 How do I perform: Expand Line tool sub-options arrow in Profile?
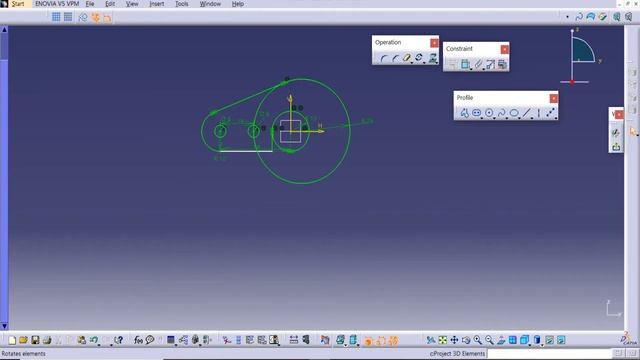click(532, 118)
